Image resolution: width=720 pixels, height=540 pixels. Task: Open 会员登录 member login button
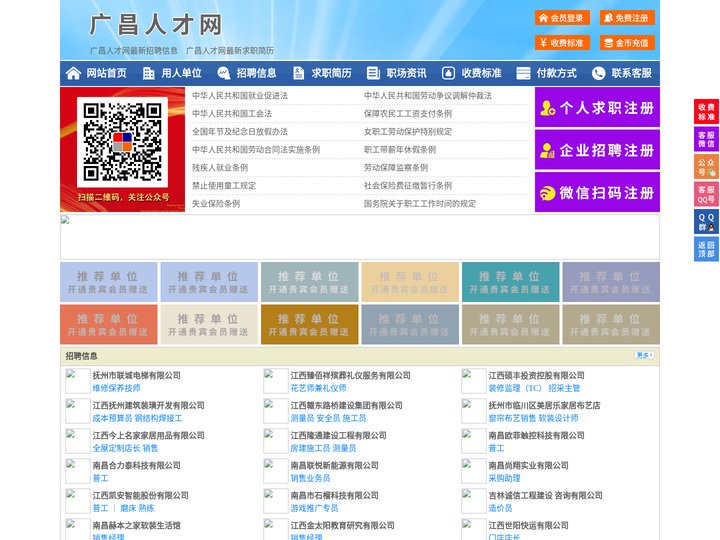562,18
